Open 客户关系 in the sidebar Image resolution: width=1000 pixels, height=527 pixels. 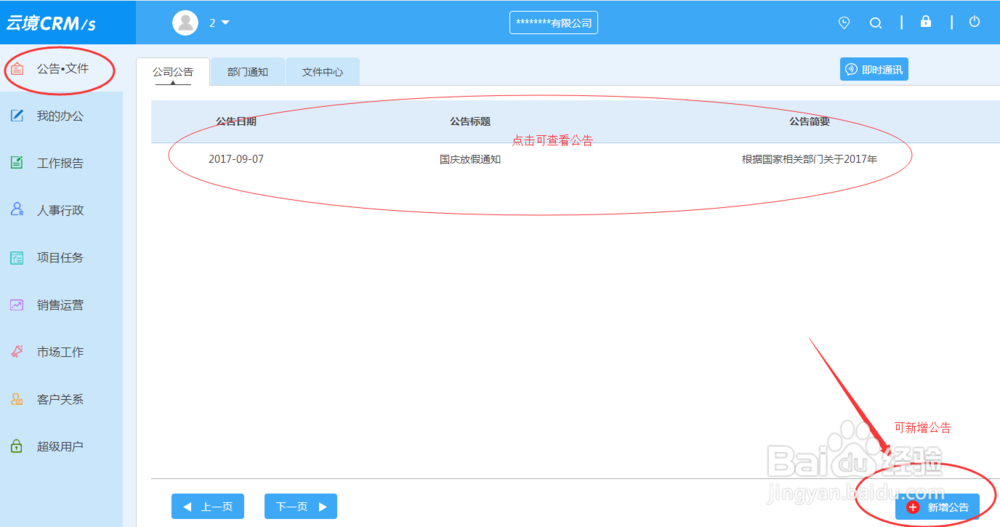click(x=61, y=399)
